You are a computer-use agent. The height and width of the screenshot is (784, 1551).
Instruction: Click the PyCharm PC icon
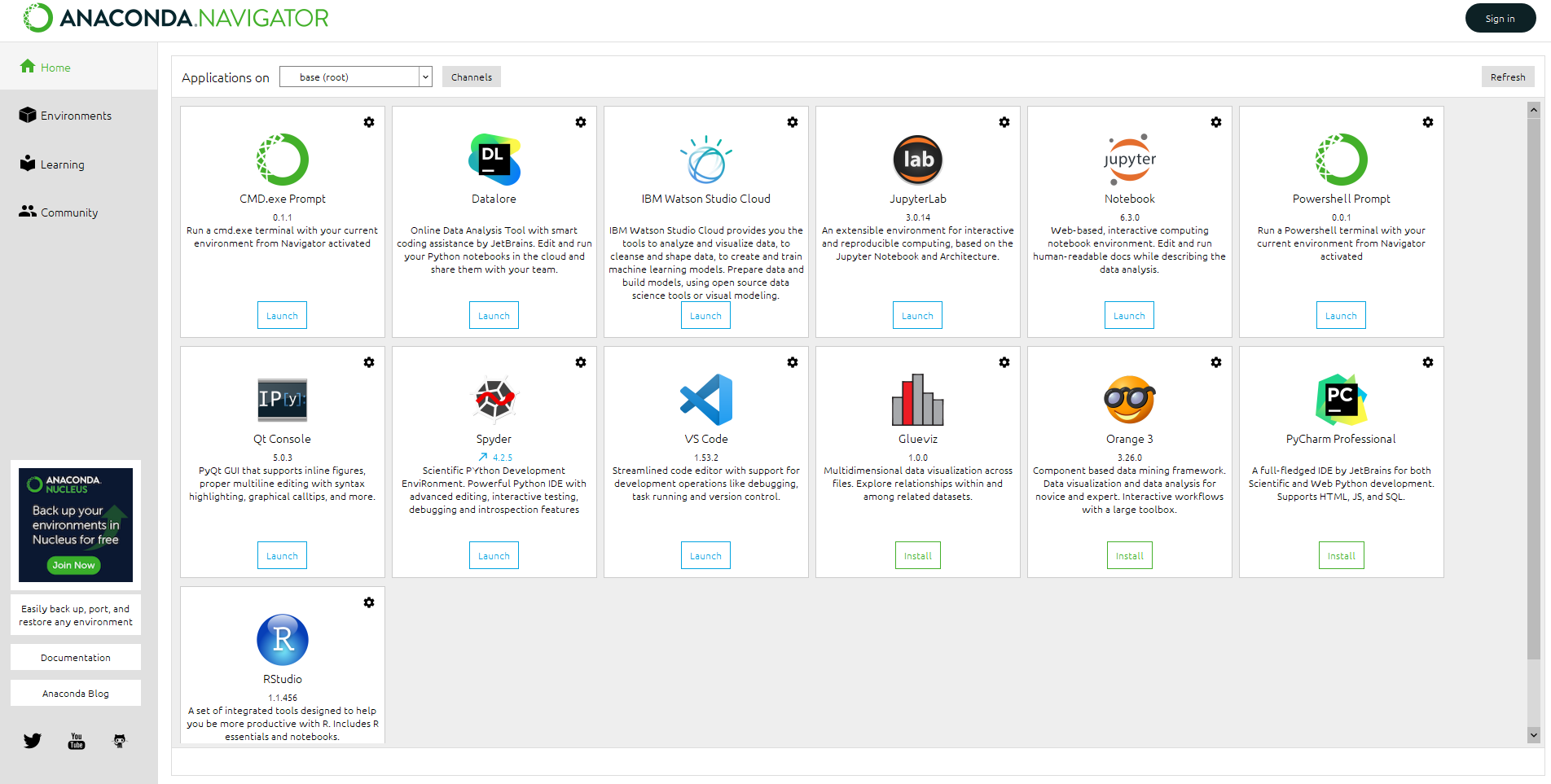(1342, 399)
